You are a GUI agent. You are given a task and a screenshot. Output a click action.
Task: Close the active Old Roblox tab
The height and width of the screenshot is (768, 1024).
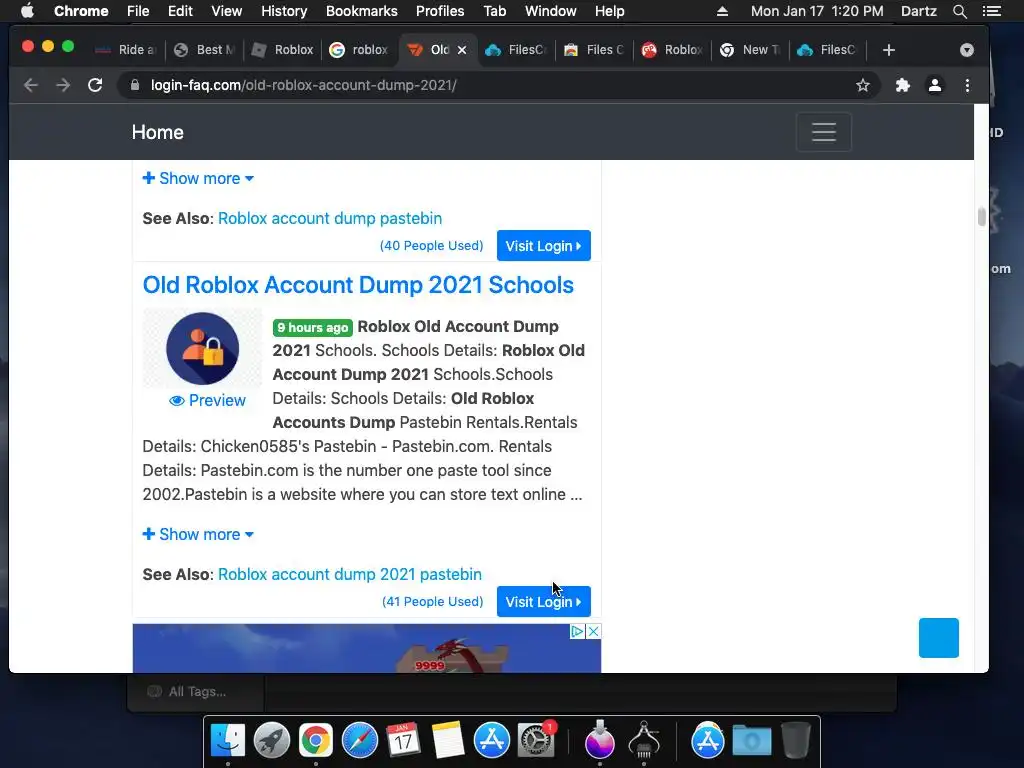[462, 50]
